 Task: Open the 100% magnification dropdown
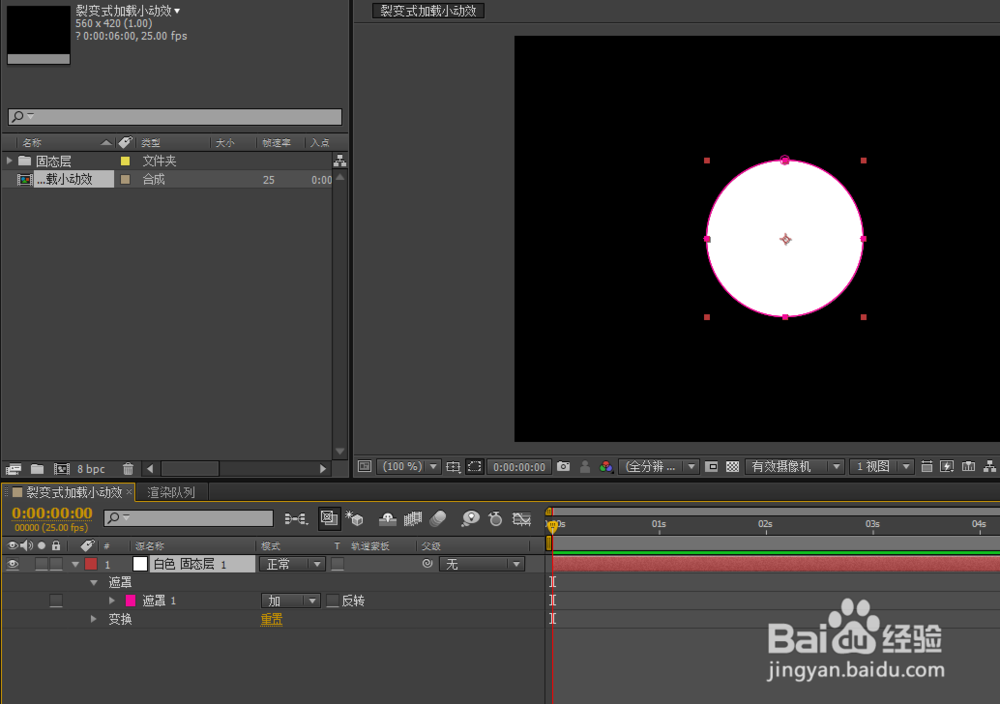click(409, 467)
